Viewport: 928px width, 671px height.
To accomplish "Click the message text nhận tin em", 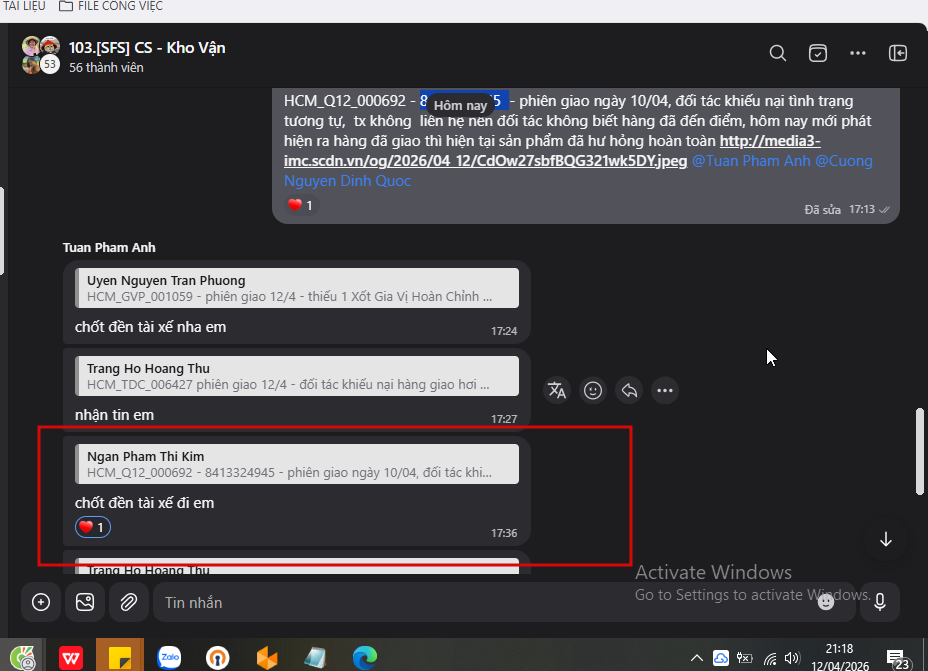I will [114, 415].
